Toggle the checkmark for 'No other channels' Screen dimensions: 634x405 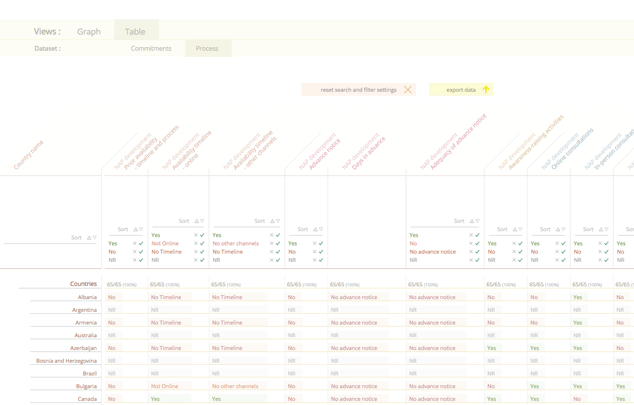[x=279, y=244]
